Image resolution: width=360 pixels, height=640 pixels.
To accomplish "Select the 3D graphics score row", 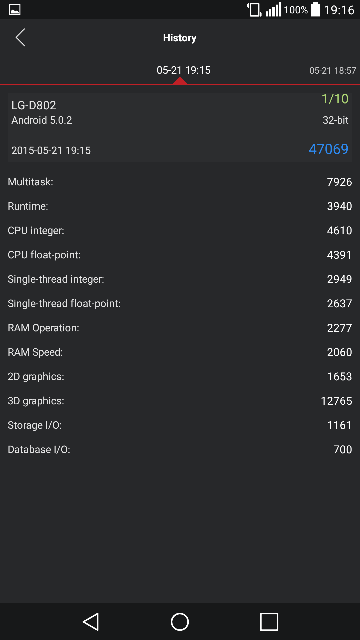I will (180, 401).
